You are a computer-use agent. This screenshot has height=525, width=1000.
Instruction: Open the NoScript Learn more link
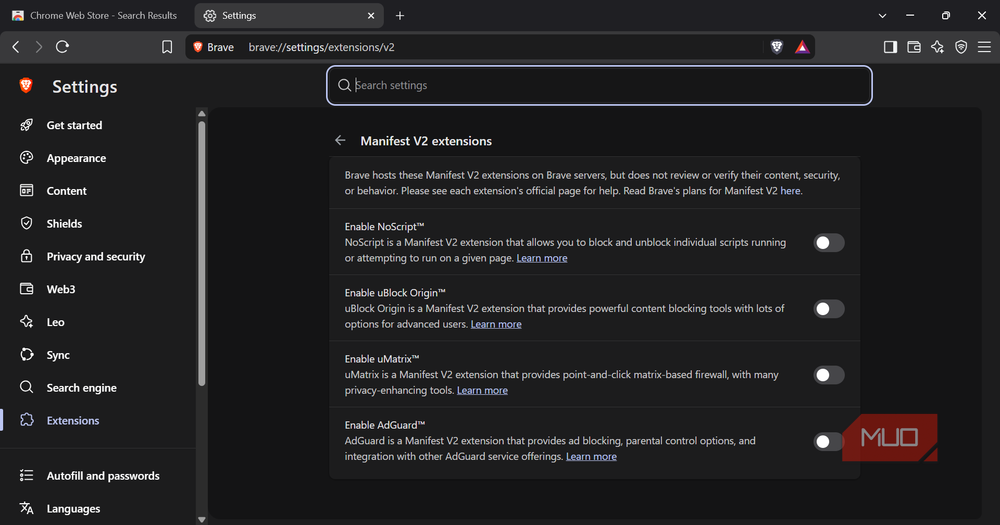(541, 258)
